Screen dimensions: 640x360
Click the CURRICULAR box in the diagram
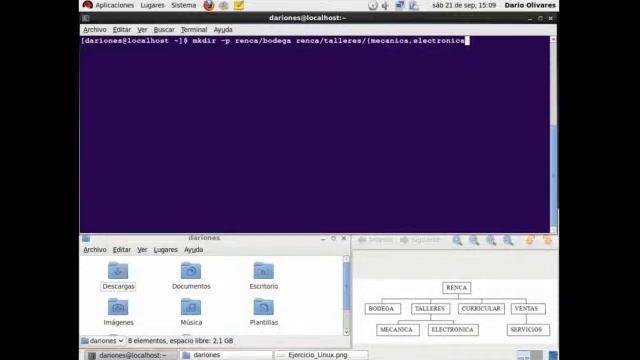coord(481,309)
